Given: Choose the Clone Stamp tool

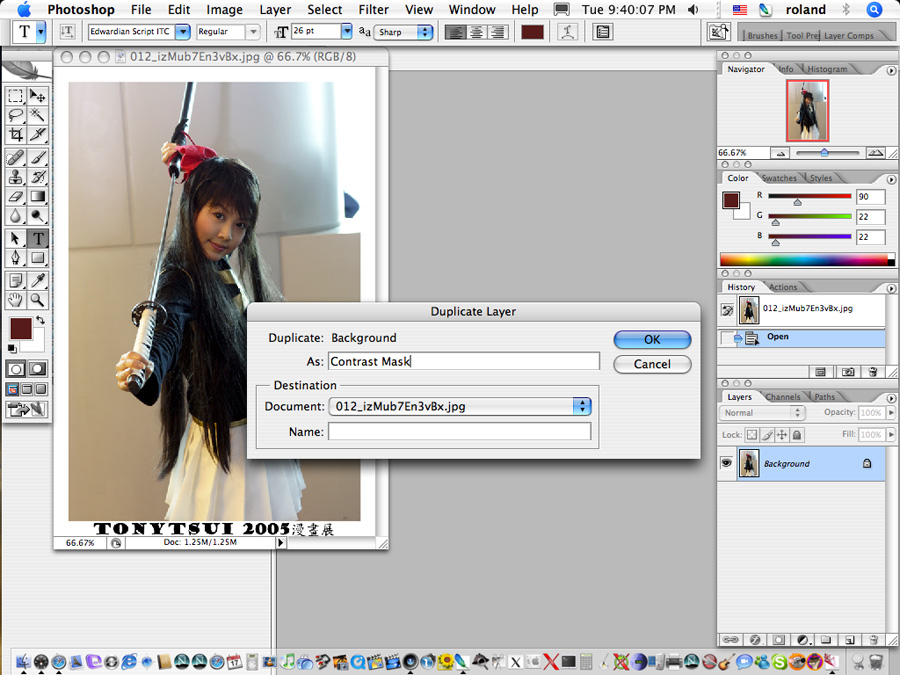Looking at the screenshot, I should click(16, 177).
